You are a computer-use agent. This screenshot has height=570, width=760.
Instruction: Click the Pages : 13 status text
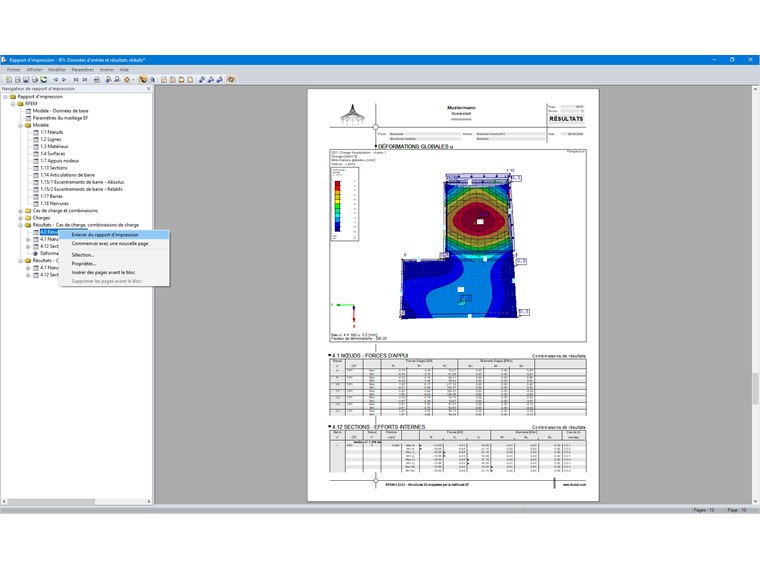click(x=704, y=510)
